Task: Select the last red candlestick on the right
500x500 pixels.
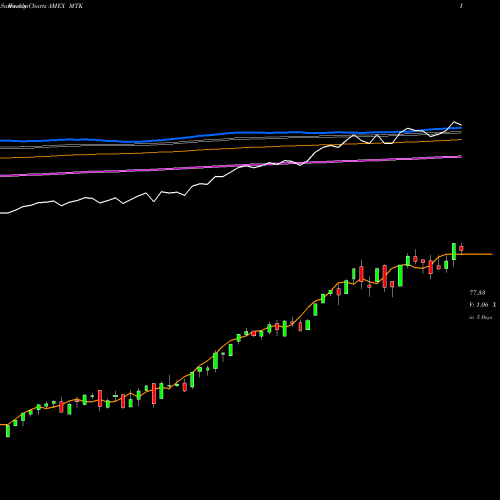Action: click(x=461, y=248)
